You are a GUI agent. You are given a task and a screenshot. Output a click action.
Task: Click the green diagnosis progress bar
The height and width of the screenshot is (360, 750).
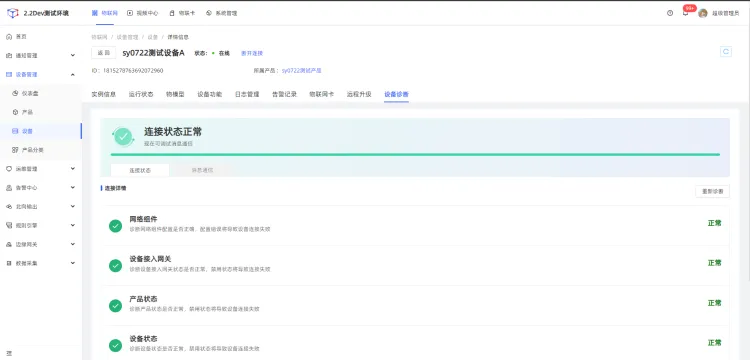(415, 154)
